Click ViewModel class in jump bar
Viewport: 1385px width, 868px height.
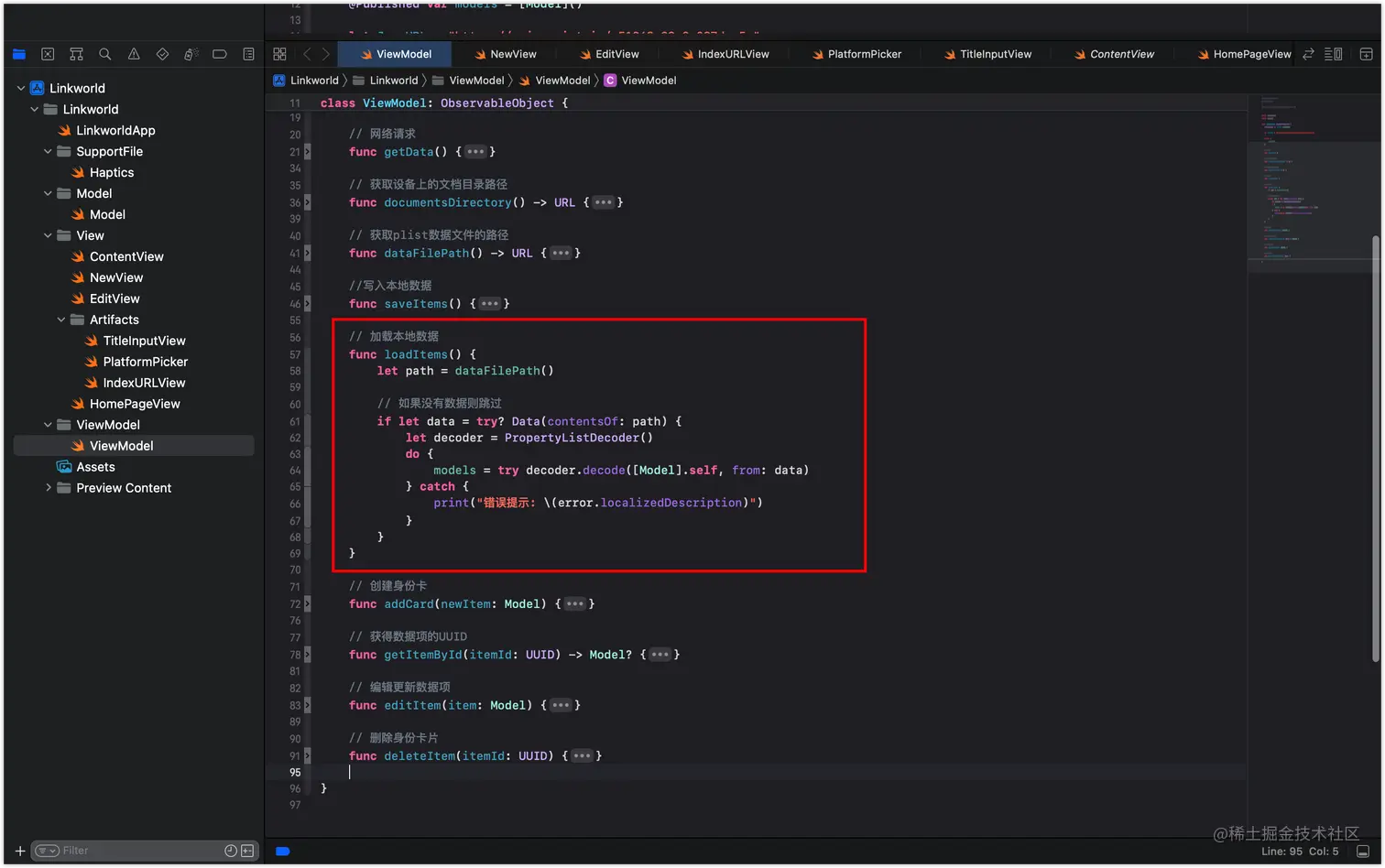pyautogui.click(x=640, y=81)
